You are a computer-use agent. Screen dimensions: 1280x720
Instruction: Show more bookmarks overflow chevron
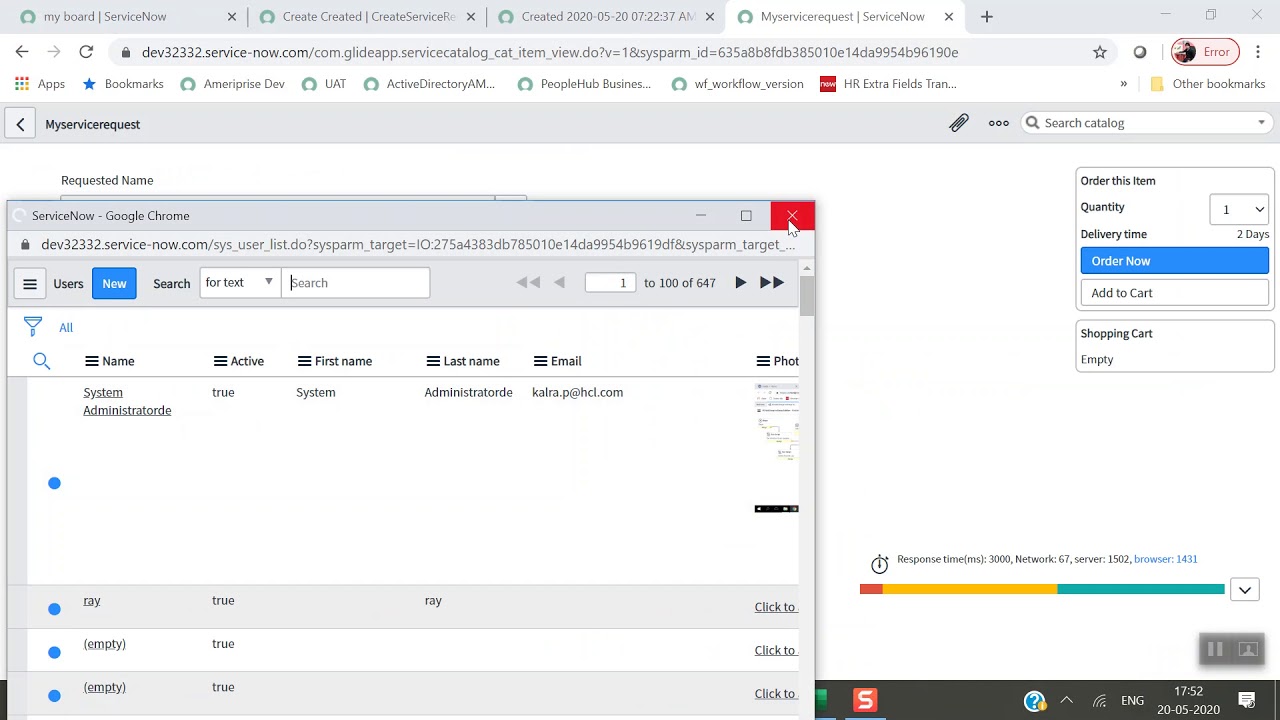click(x=1123, y=84)
